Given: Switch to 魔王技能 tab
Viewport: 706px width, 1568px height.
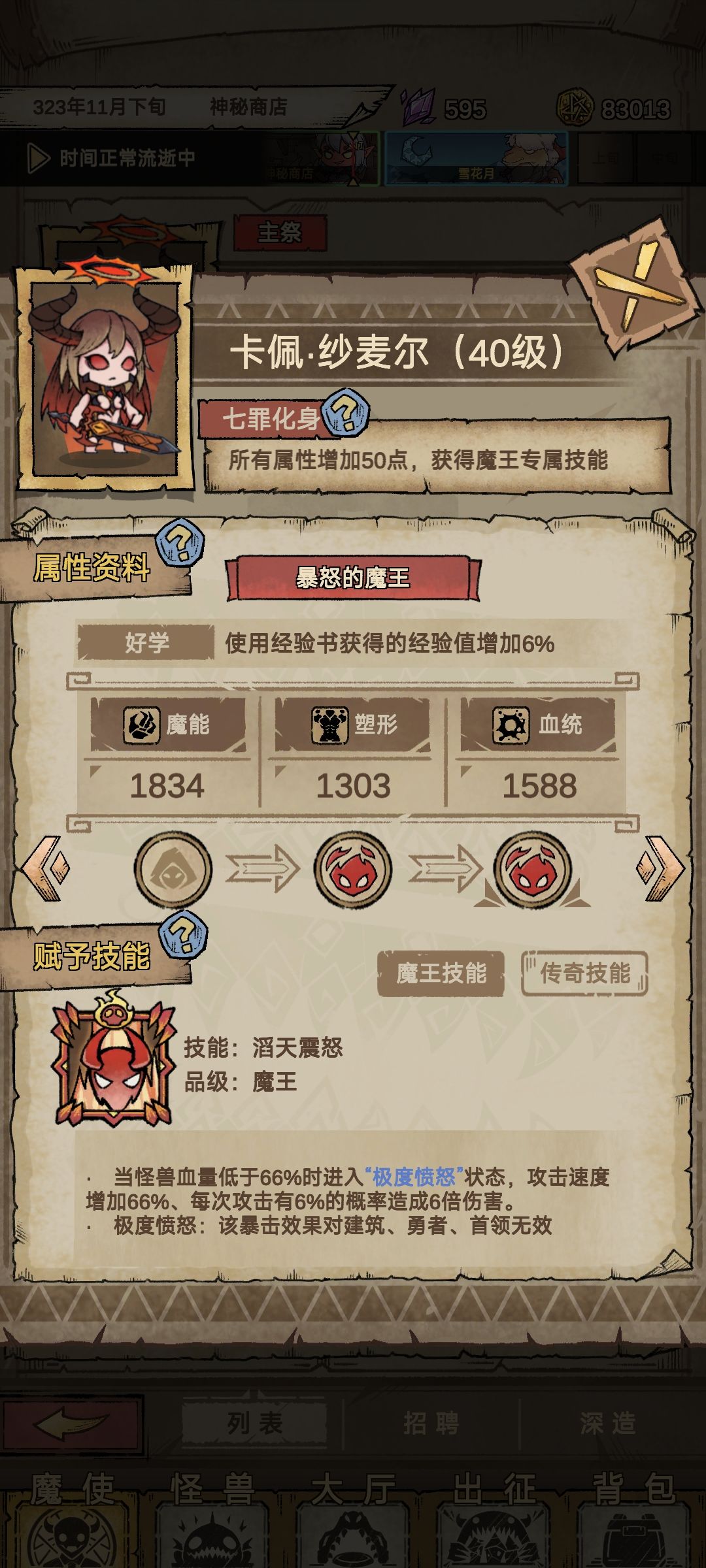Looking at the screenshot, I should (441, 973).
